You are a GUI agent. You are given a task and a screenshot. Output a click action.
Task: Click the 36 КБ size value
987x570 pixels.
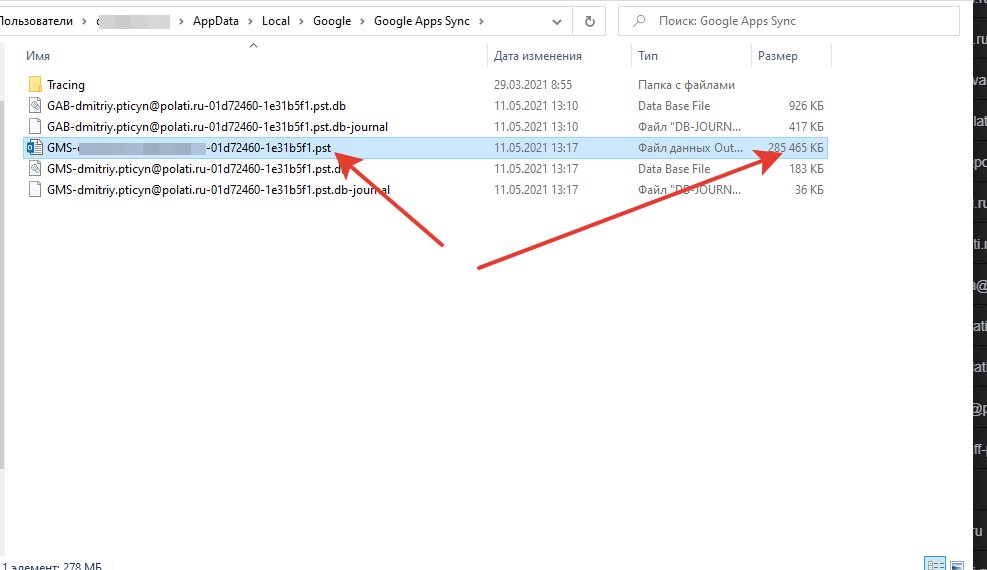pos(809,189)
